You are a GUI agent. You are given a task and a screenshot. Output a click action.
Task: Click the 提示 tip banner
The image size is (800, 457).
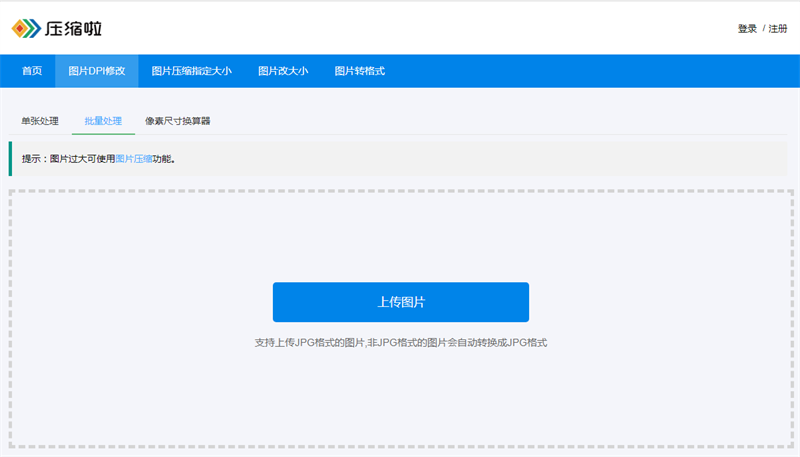[398, 159]
